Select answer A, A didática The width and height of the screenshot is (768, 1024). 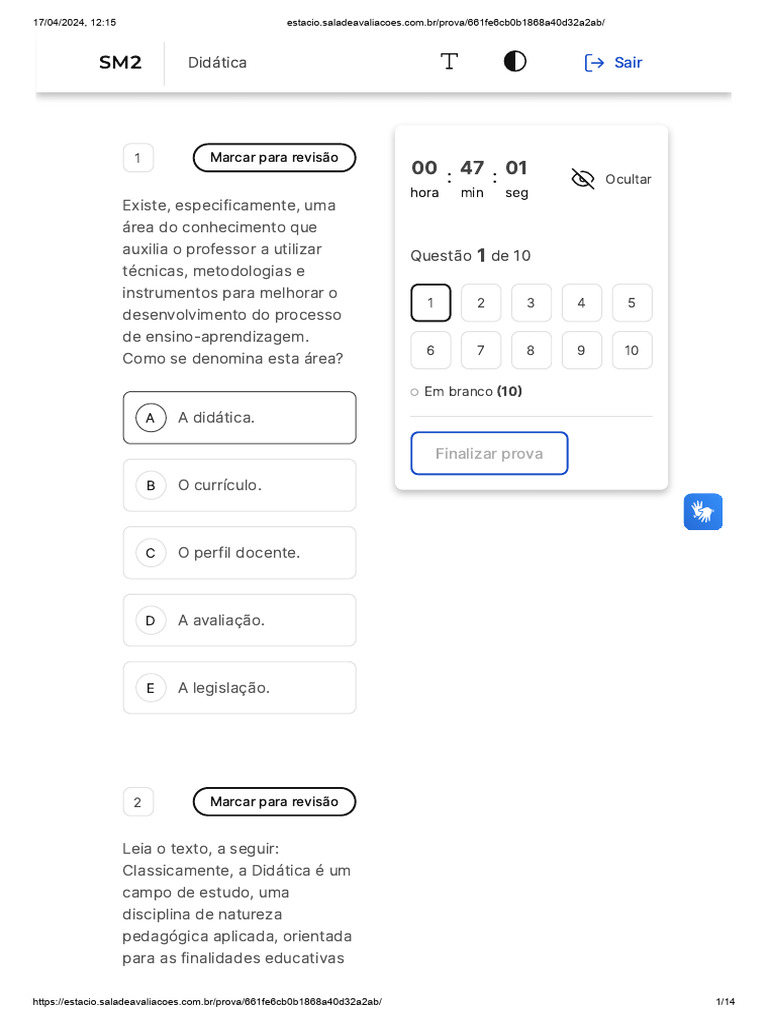[x=239, y=418]
